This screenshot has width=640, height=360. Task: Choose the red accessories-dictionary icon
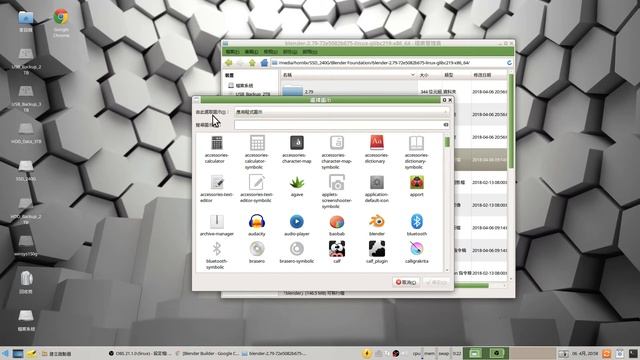click(x=377, y=143)
